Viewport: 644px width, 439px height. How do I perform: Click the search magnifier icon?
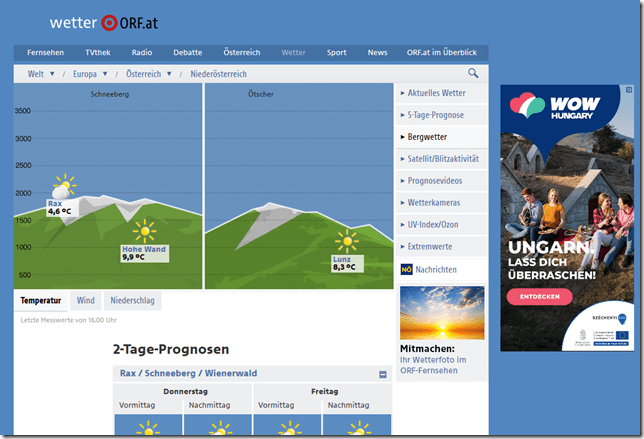[x=473, y=73]
